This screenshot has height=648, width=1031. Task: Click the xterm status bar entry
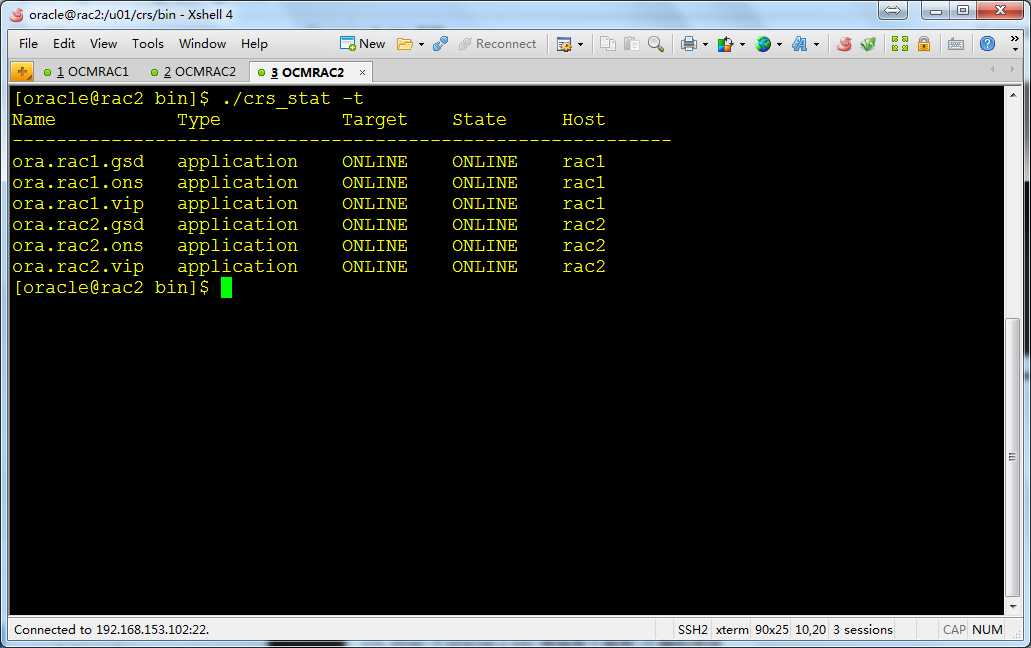click(732, 630)
